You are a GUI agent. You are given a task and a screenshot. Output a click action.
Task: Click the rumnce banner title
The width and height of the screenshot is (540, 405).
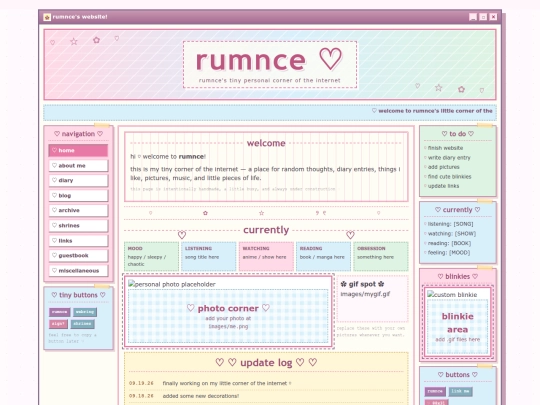click(x=269, y=60)
